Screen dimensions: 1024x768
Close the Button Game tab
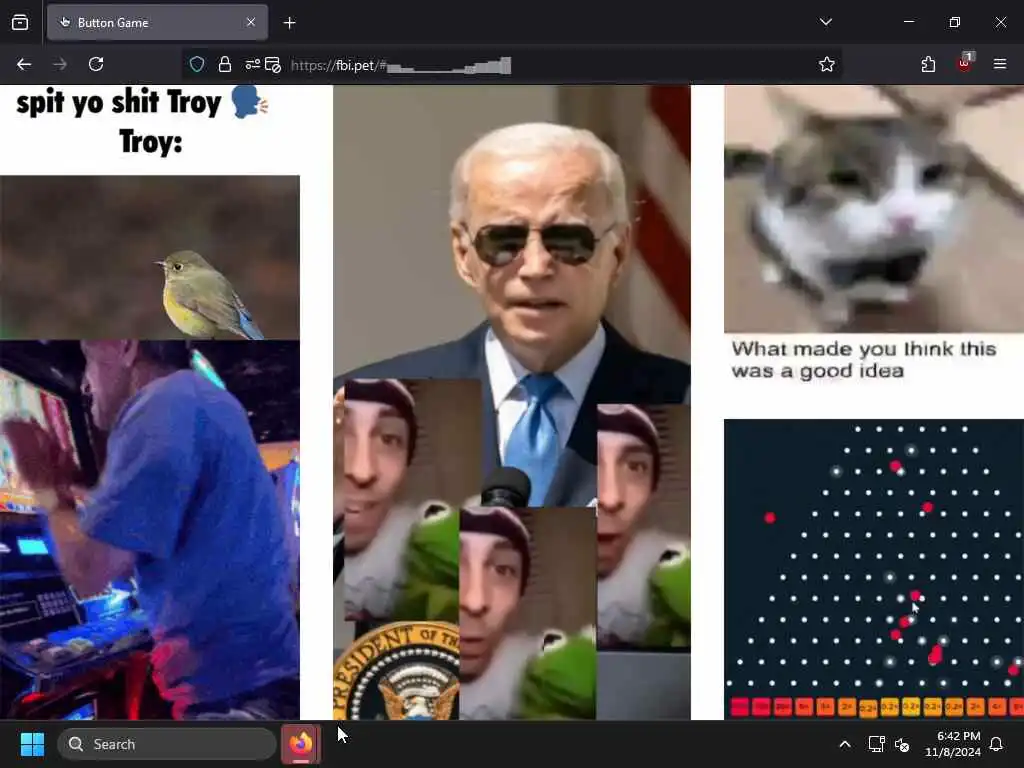point(251,22)
